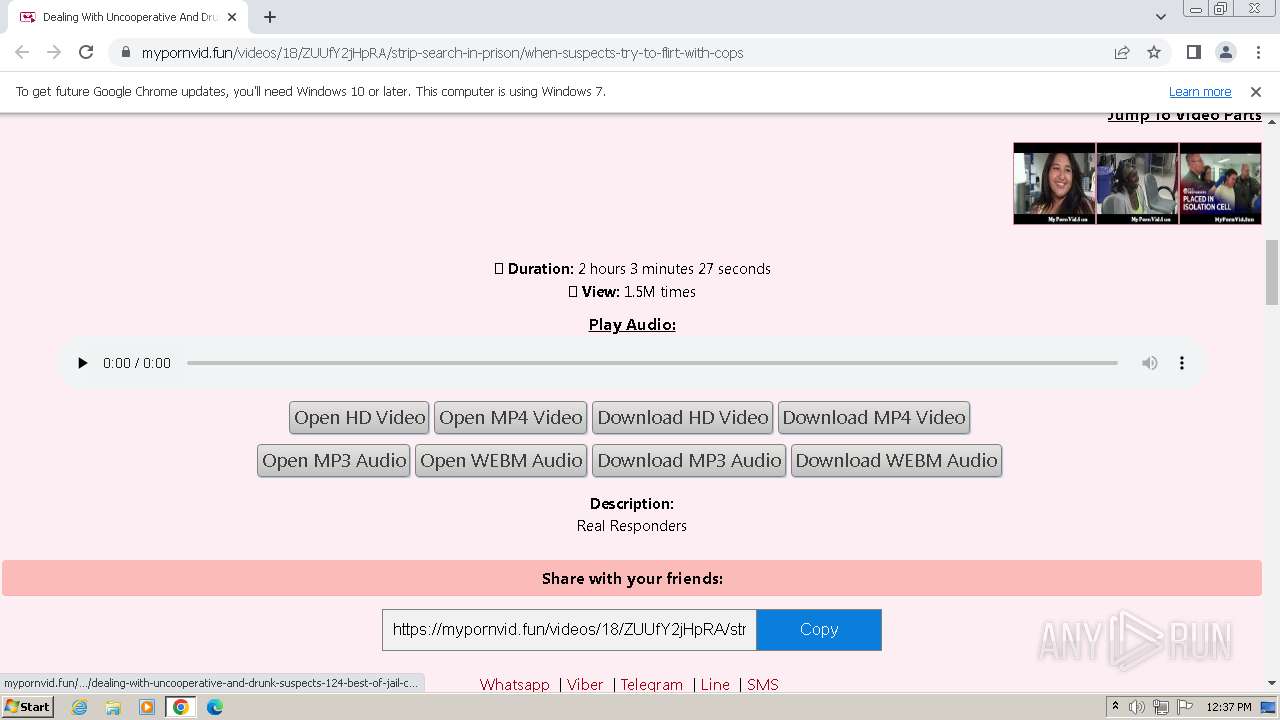The height and width of the screenshot is (720, 1280).
Task: Reload the current page
Action: click(x=86, y=53)
